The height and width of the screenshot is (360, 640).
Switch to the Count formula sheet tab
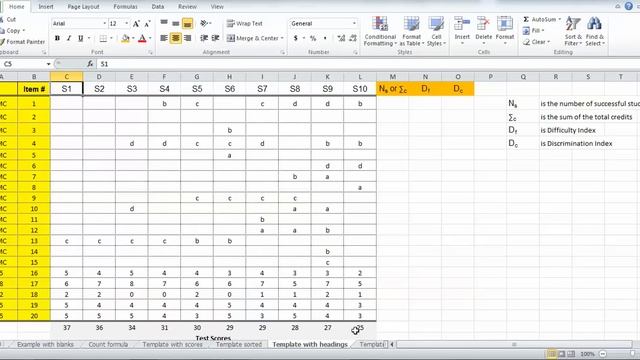pyautogui.click(x=108, y=344)
